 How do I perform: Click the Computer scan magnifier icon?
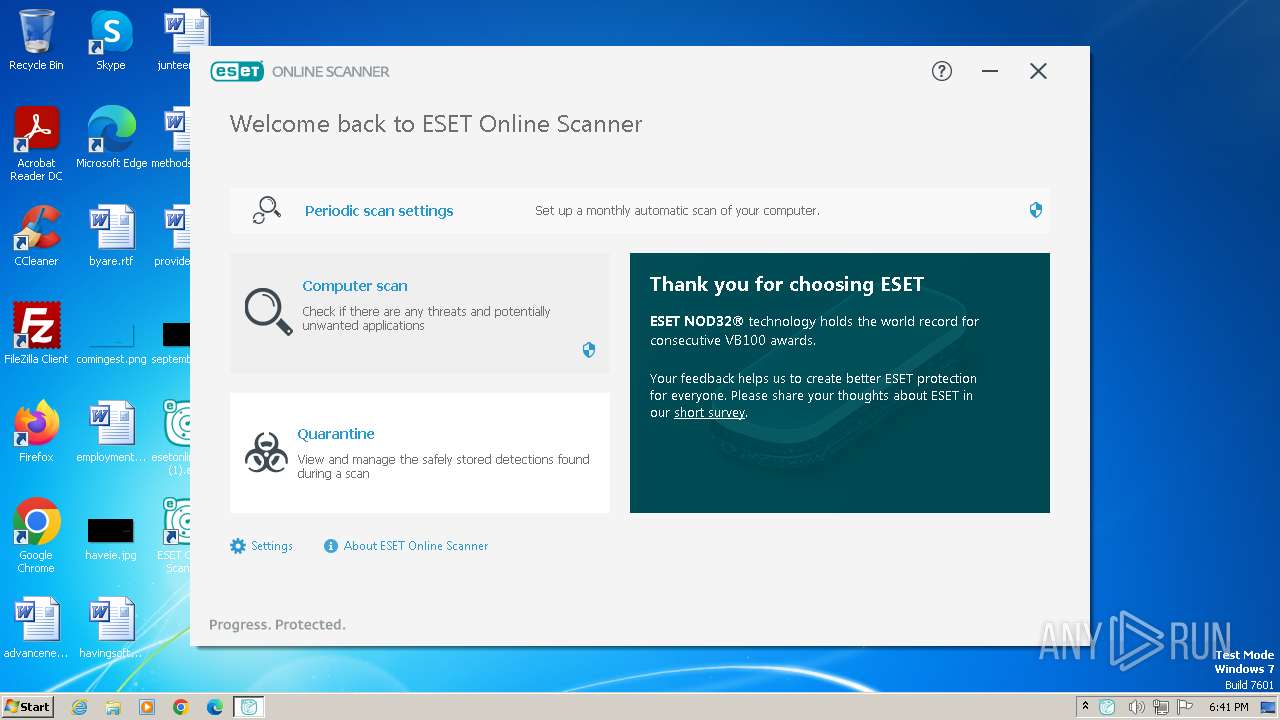tap(268, 312)
